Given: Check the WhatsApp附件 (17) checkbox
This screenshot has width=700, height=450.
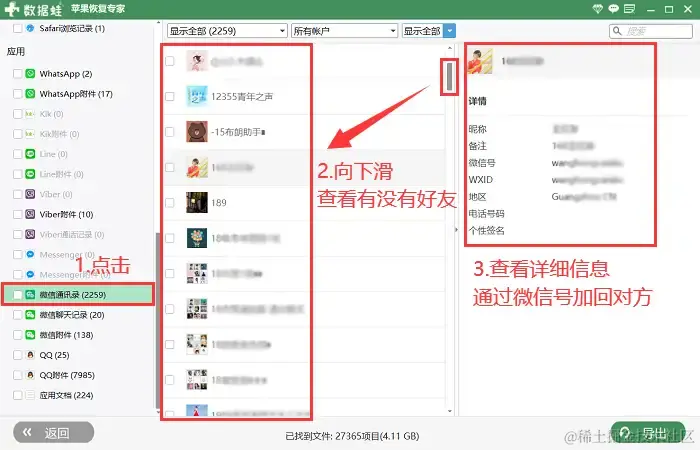Looking at the screenshot, I should click(x=17, y=94).
